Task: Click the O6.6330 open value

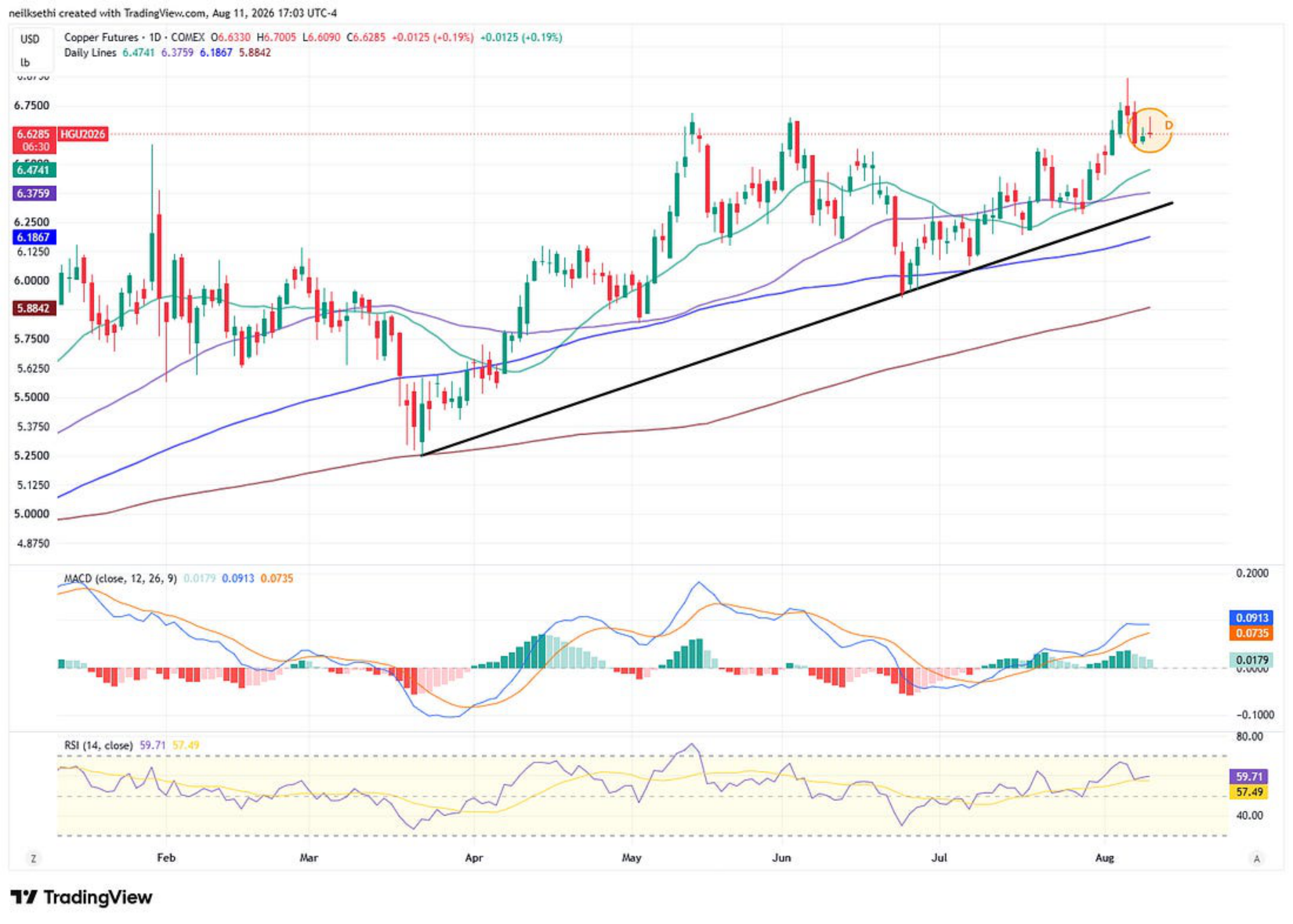Action: point(230,37)
